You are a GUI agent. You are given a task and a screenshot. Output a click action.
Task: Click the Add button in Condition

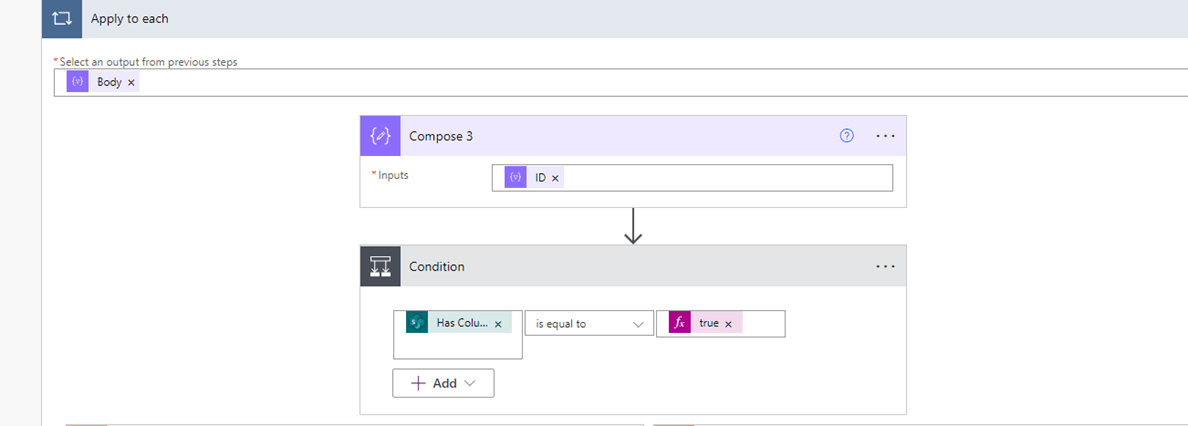tap(443, 383)
